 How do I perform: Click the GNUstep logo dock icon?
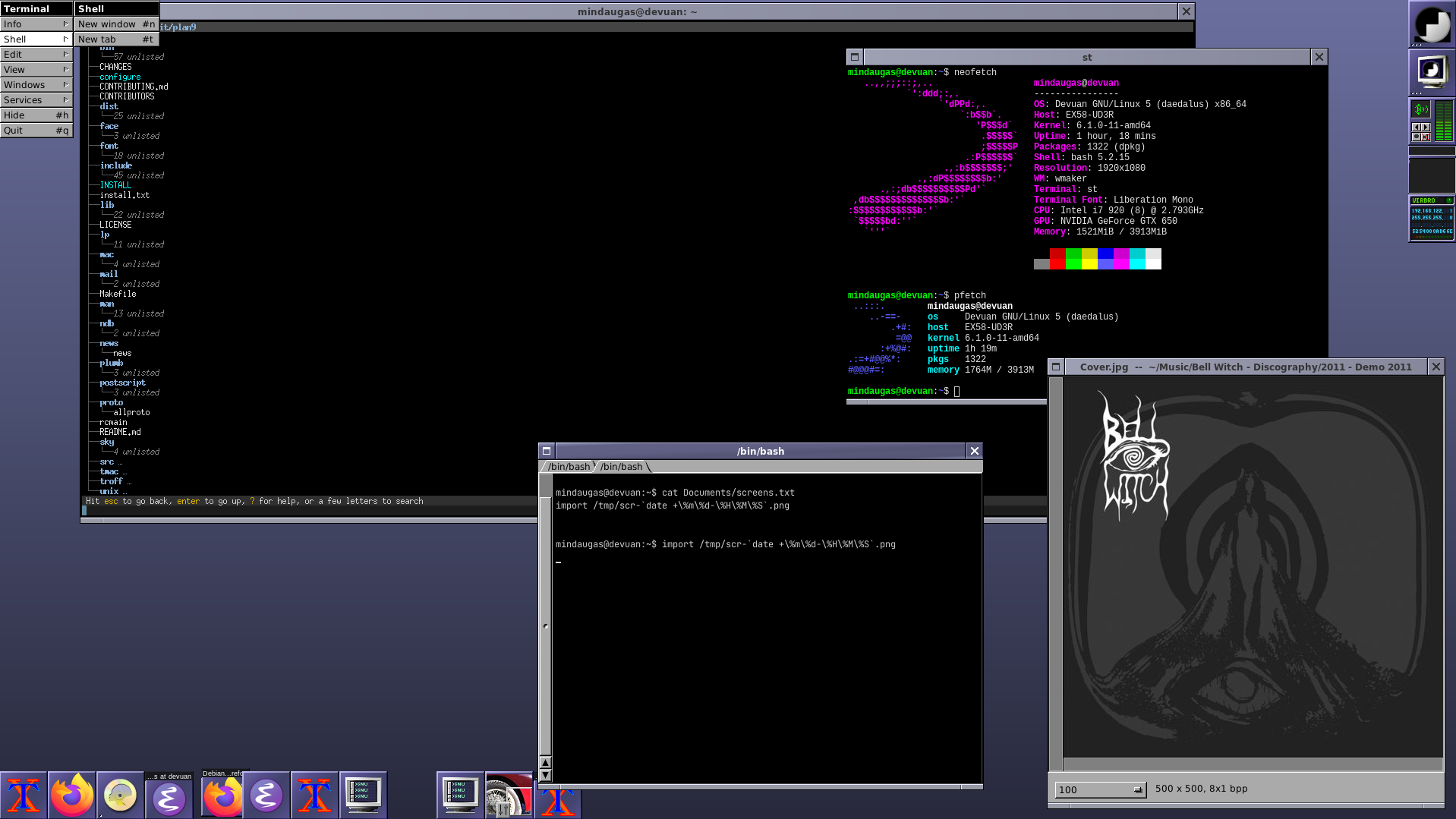tap(1432, 24)
